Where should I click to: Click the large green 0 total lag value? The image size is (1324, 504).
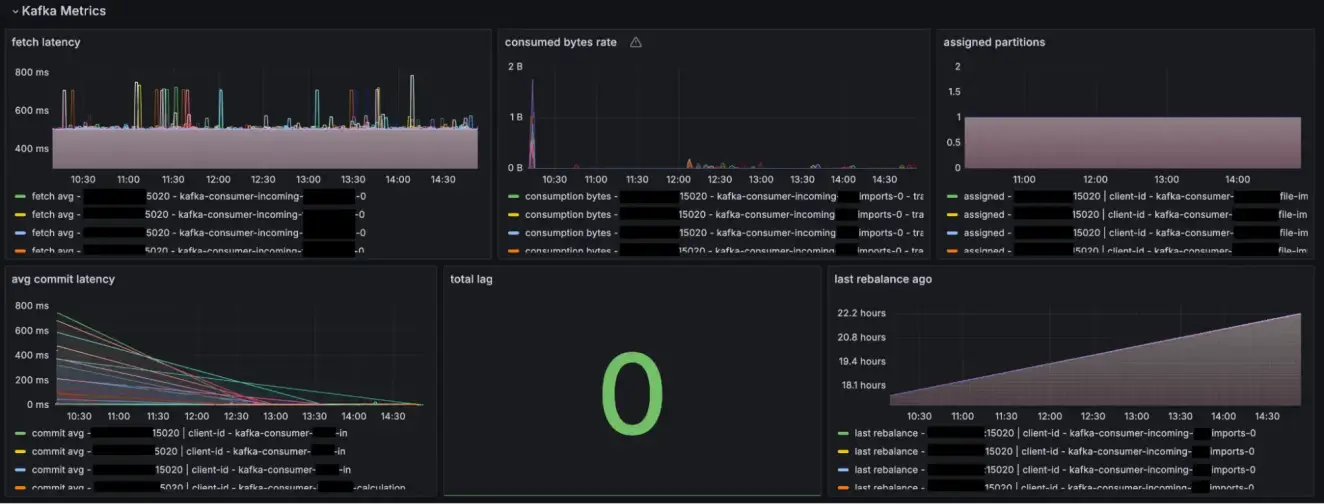click(632, 394)
